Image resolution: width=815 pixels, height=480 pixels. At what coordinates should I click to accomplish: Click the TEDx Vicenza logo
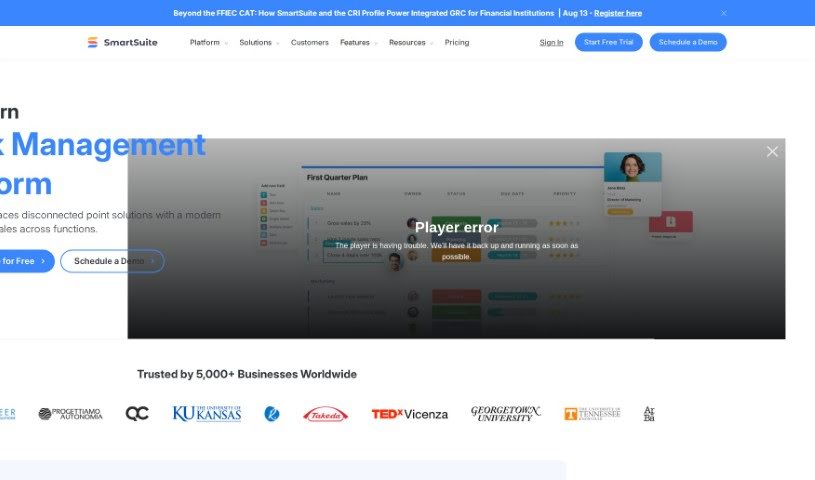(x=410, y=414)
